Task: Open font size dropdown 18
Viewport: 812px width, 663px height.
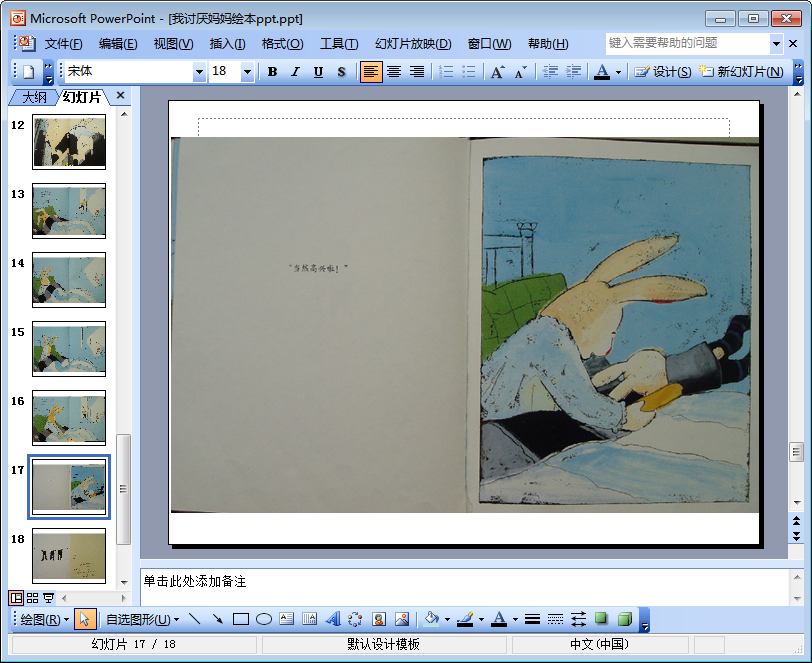Action: pyautogui.click(x=248, y=72)
